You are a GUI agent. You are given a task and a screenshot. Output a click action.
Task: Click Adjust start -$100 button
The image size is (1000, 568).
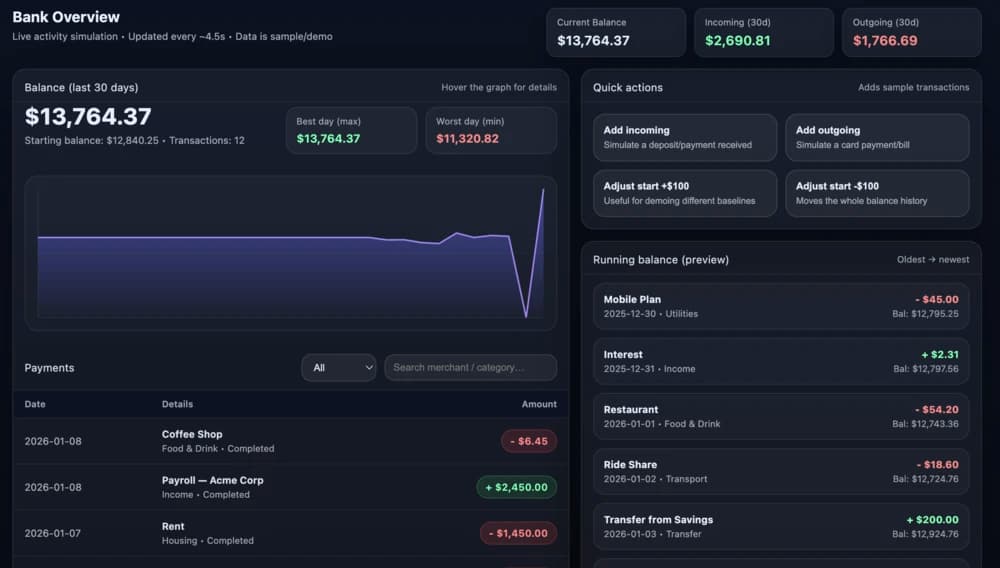tap(877, 193)
